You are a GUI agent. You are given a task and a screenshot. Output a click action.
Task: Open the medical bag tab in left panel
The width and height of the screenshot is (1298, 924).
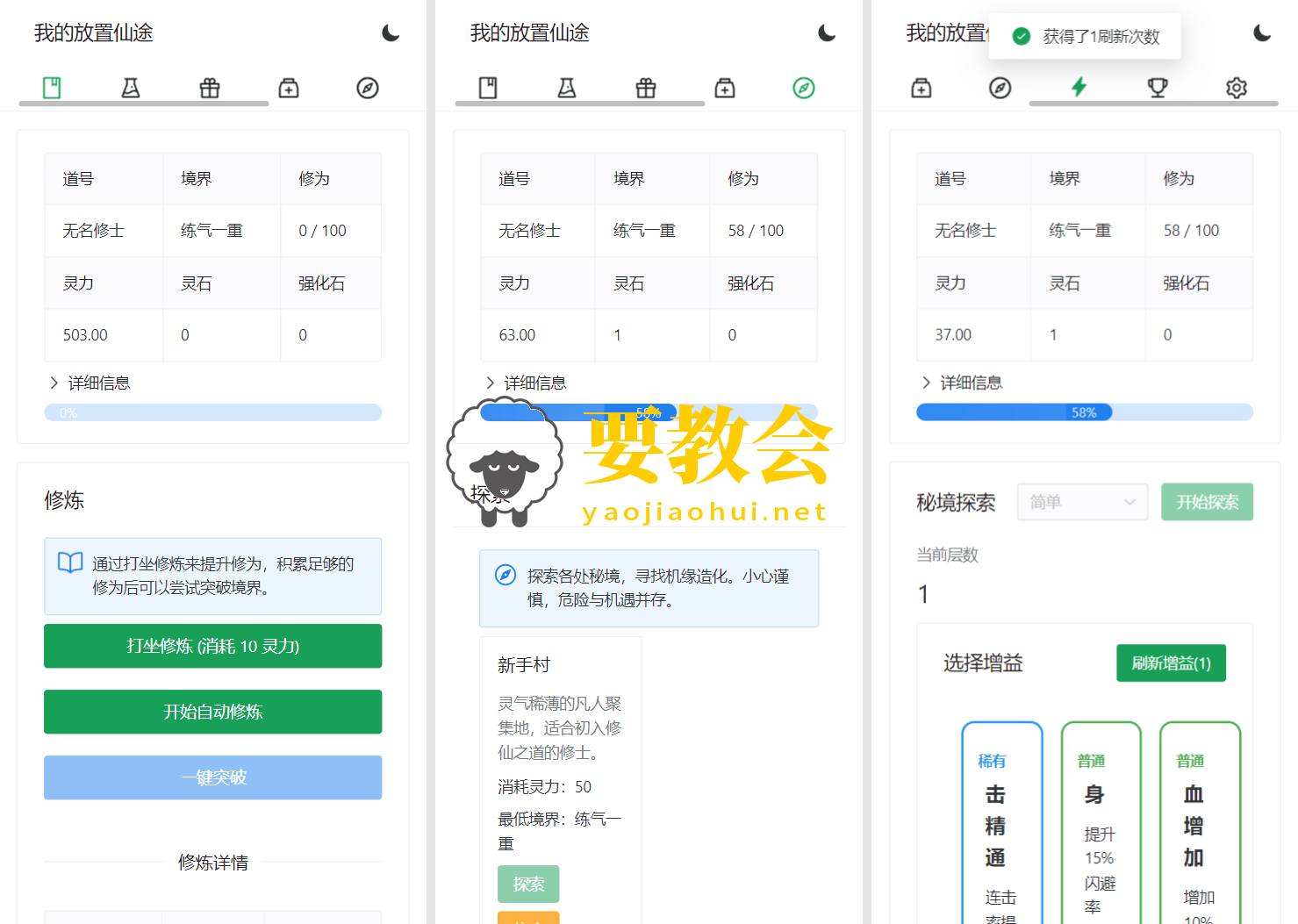(289, 88)
